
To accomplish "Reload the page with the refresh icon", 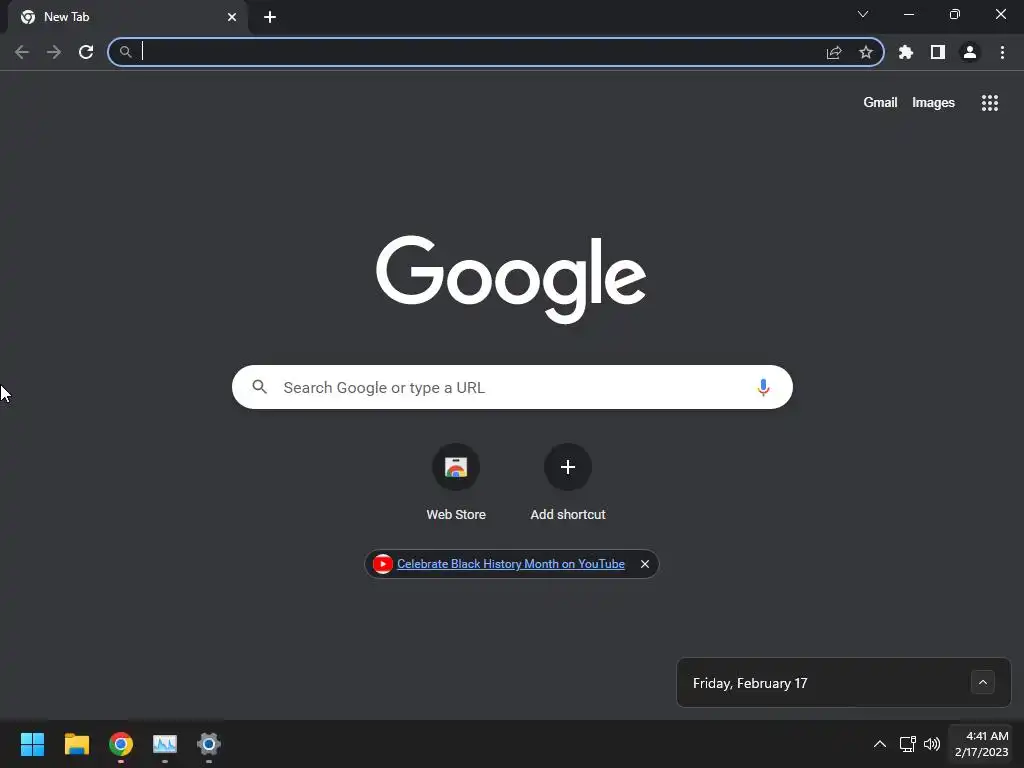I will tap(86, 52).
